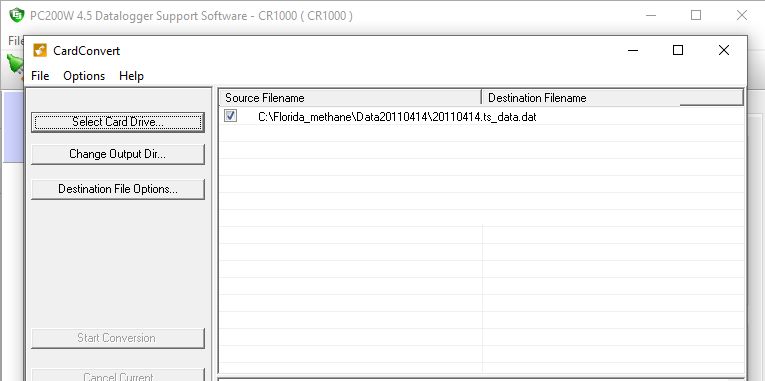Screen dimensions: 765x381
Task: Click the Source Filename column header
Action: [350, 98]
